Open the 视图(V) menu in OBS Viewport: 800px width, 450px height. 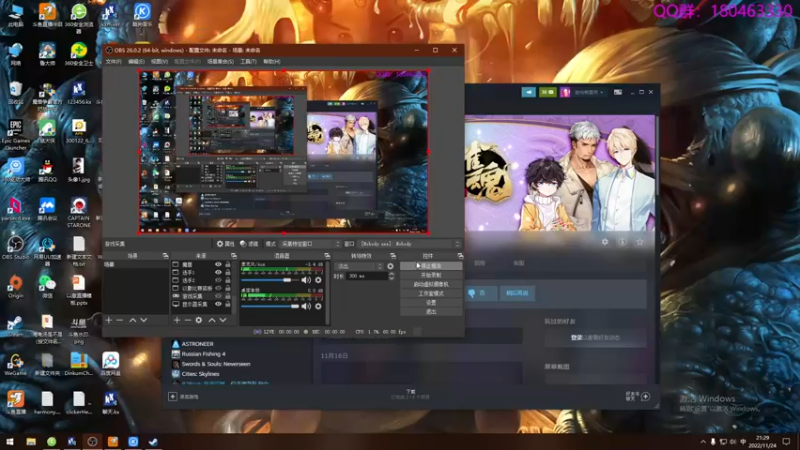(159, 62)
